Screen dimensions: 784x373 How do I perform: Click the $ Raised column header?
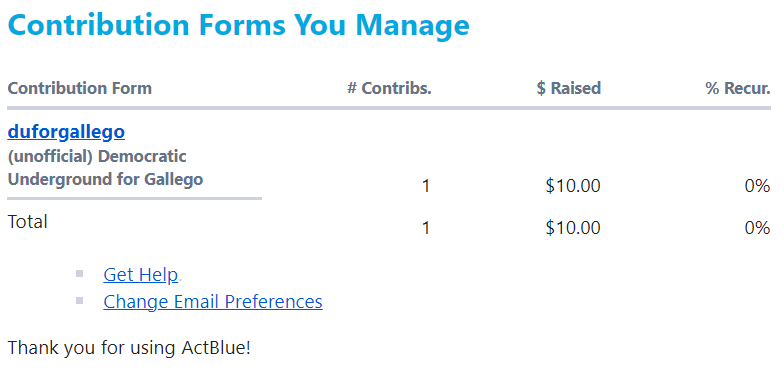(x=568, y=88)
